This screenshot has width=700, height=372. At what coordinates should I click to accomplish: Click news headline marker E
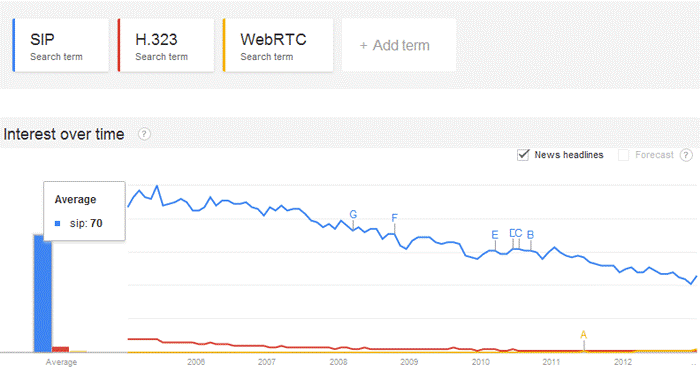[x=495, y=235]
